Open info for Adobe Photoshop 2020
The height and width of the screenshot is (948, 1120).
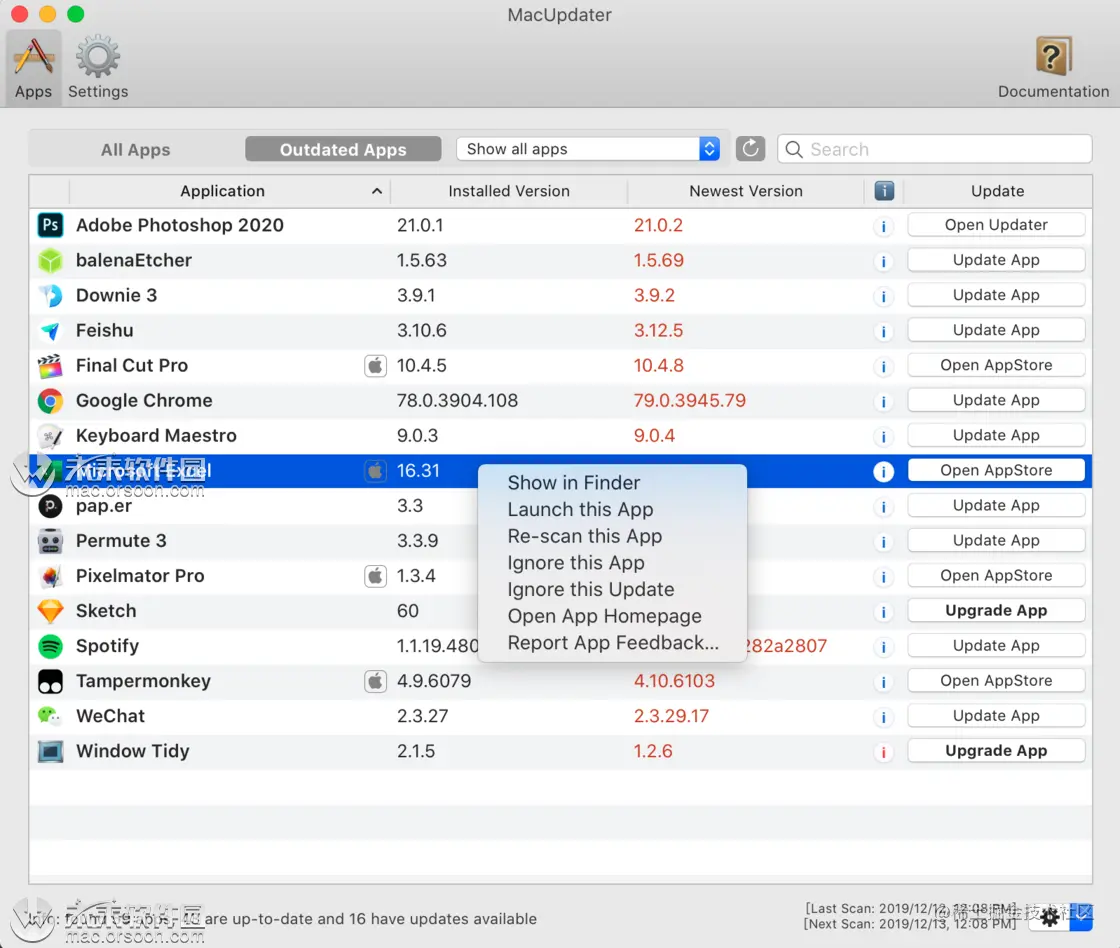884,226
